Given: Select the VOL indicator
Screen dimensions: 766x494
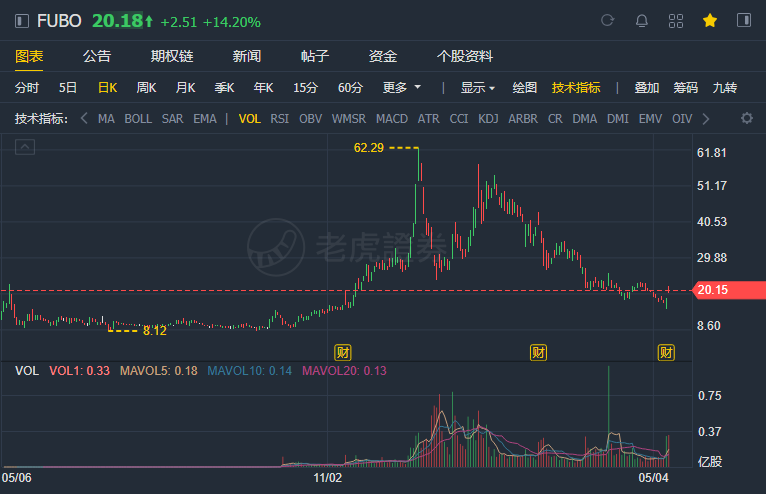Looking at the screenshot, I should [x=250, y=119].
